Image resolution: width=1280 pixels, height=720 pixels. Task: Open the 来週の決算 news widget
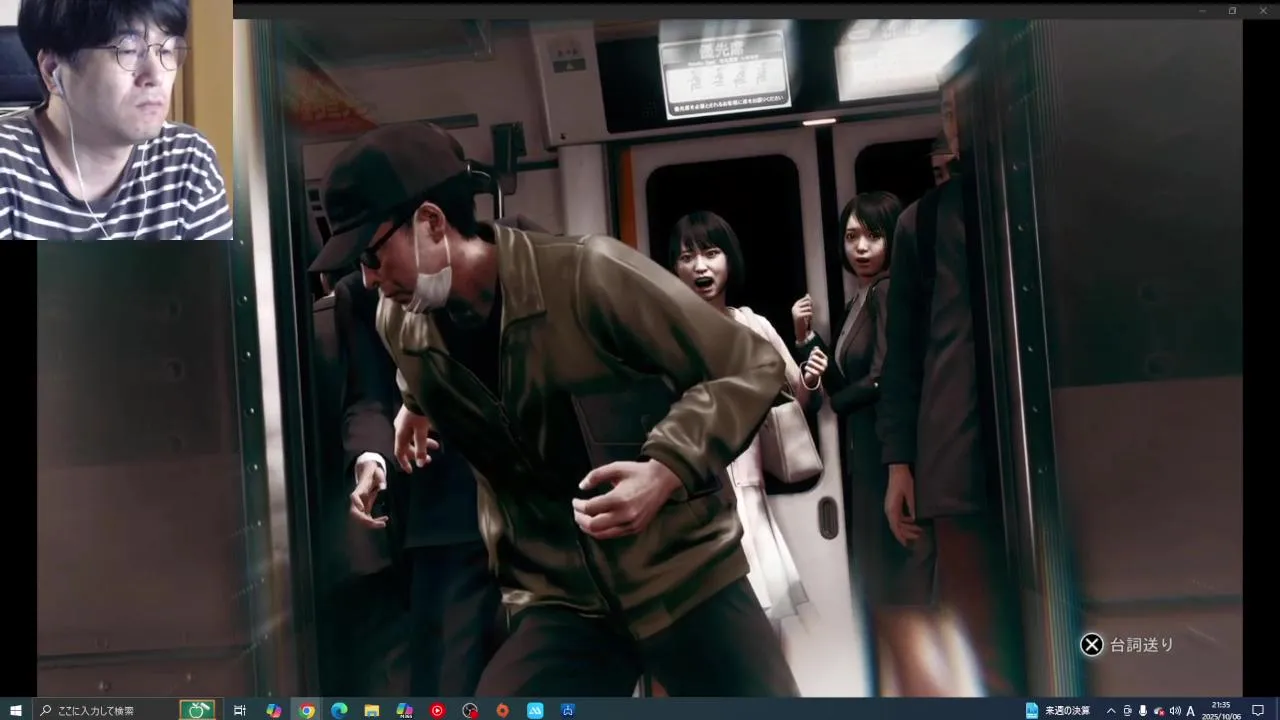1057,710
